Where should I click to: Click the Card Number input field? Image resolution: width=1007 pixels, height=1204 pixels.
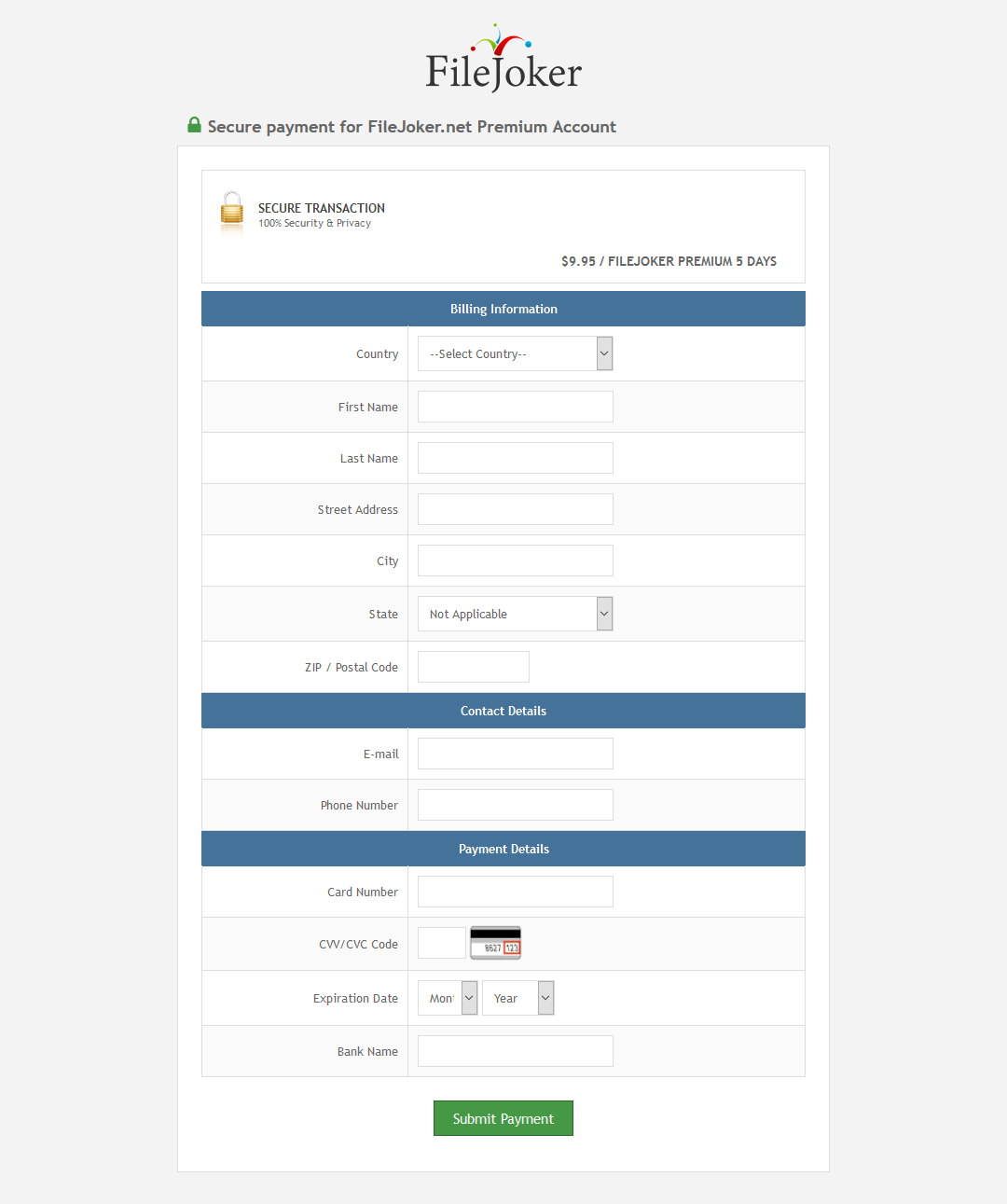click(516, 892)
